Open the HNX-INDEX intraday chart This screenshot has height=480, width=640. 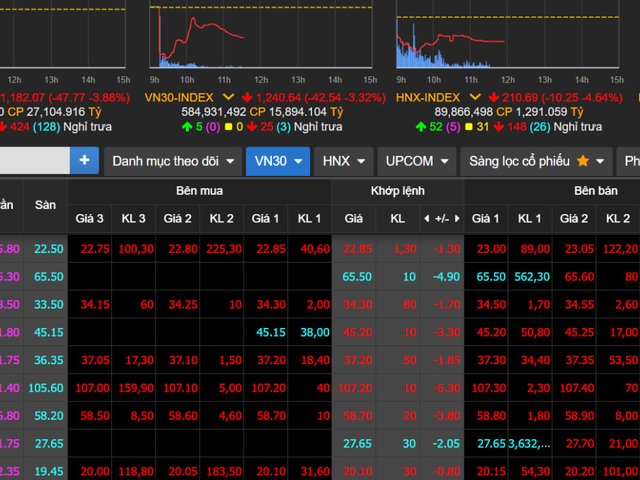click(509, 40)
